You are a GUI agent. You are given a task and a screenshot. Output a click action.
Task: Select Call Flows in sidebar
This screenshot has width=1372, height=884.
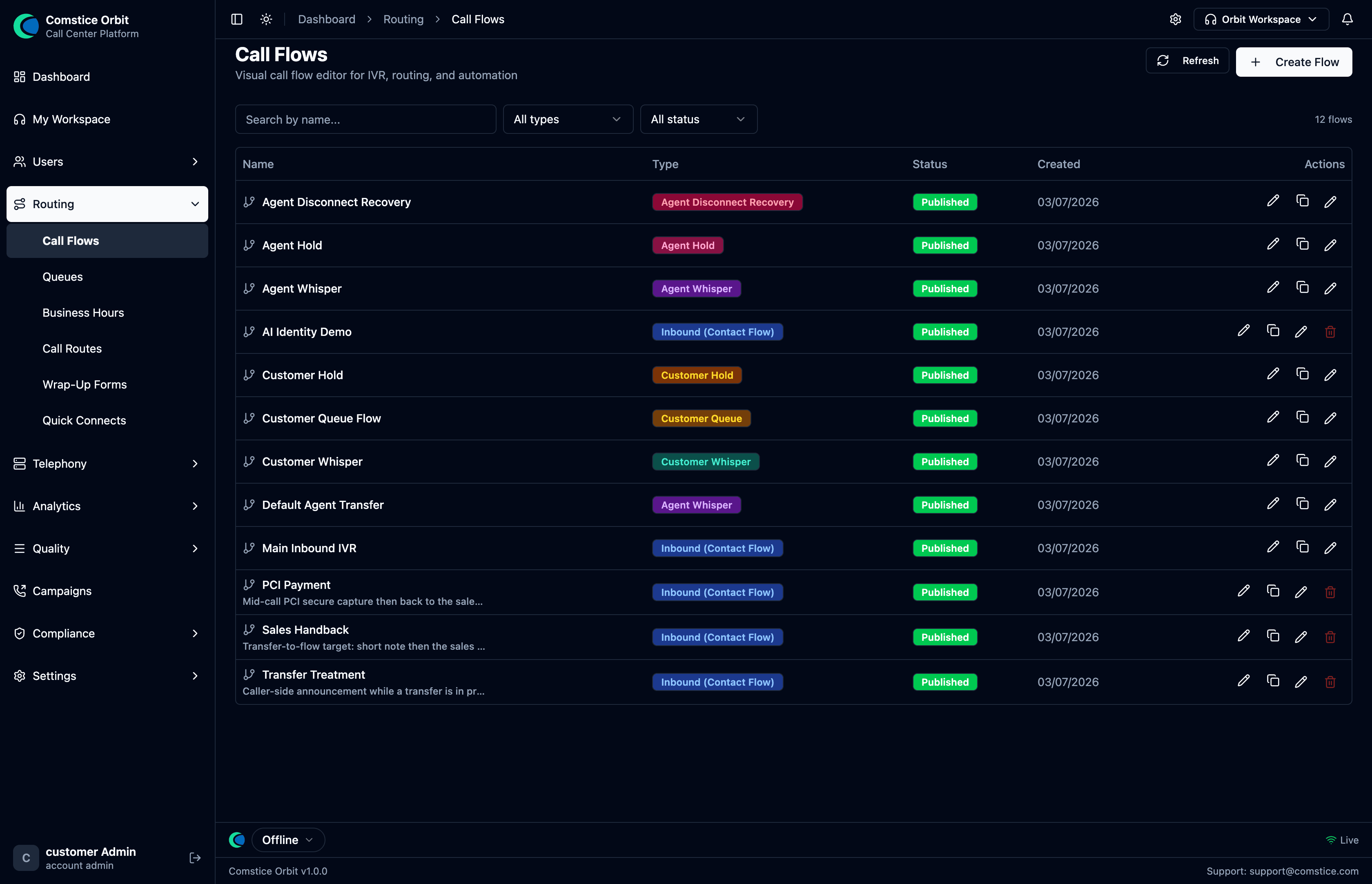pos(107,241)
